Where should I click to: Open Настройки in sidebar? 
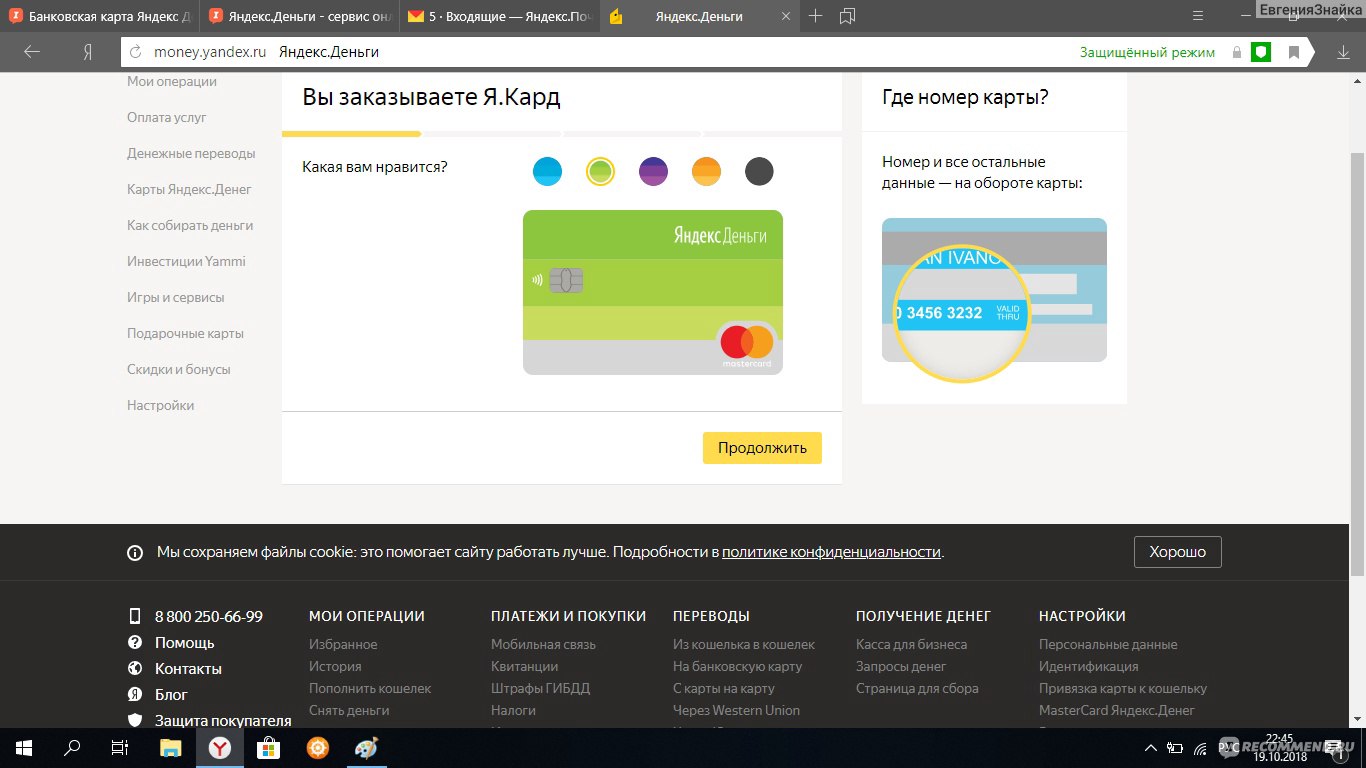(161, 405)
